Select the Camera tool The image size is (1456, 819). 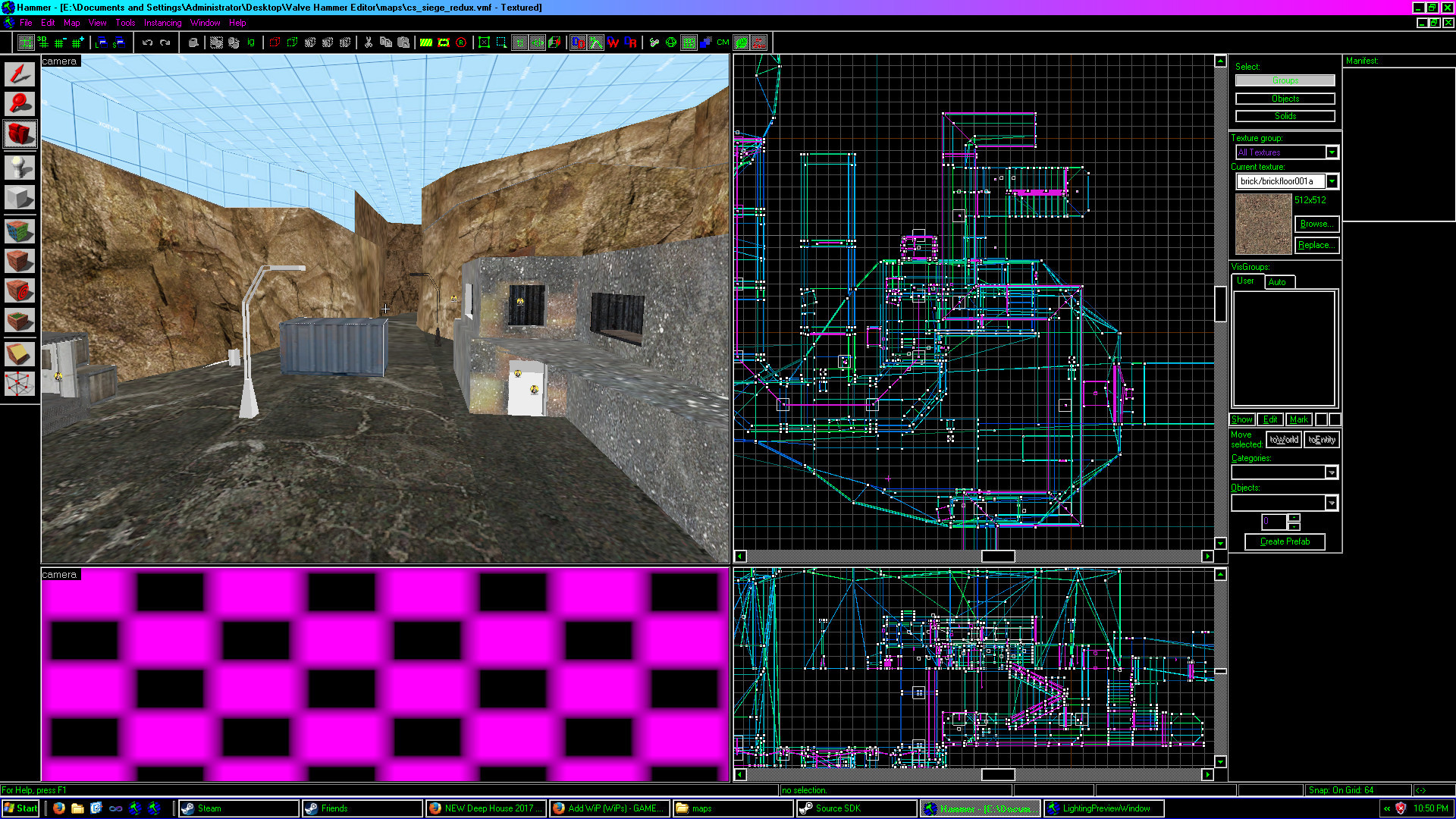(19, 134)
